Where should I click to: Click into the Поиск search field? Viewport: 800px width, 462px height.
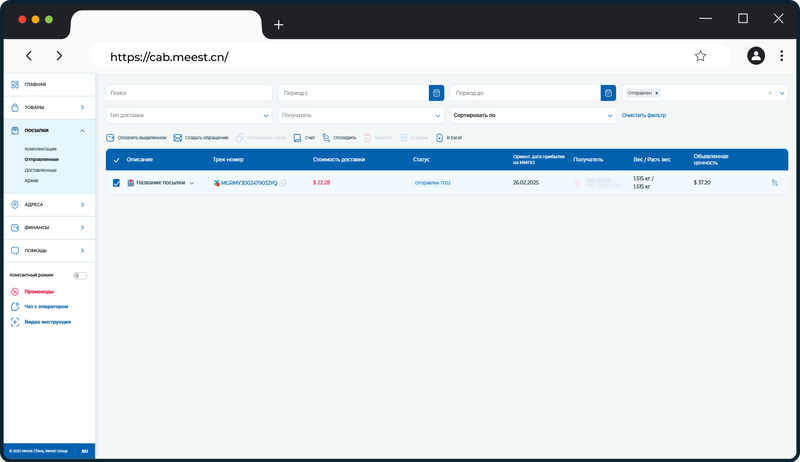[x=189, y=93]
